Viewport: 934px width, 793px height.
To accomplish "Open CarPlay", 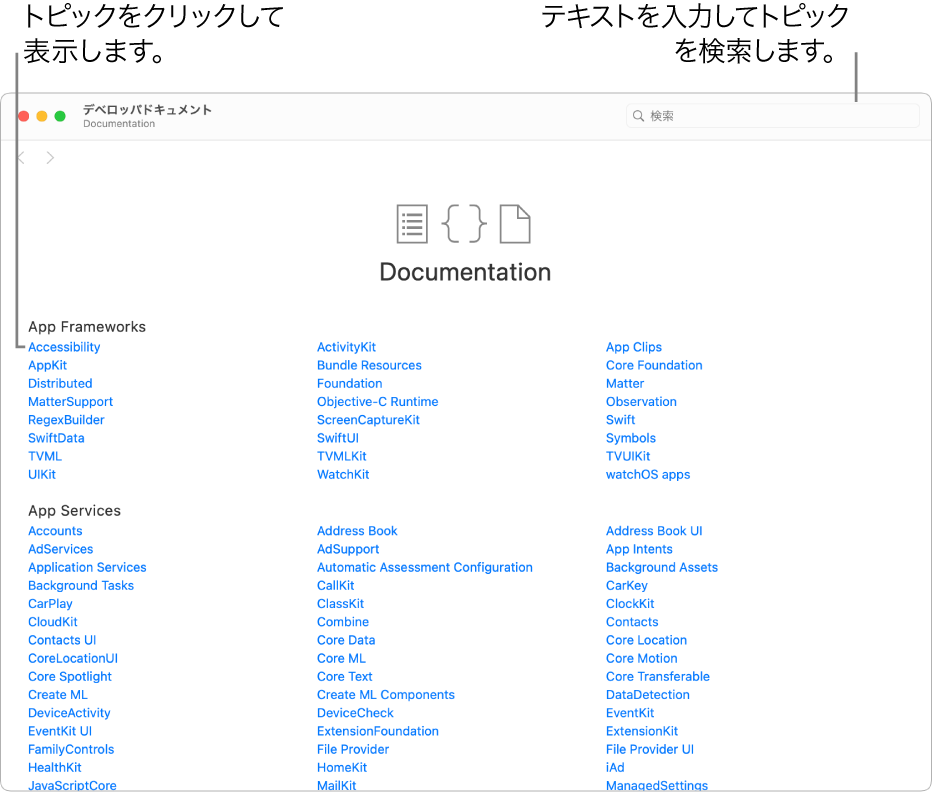I will [50, 604].
